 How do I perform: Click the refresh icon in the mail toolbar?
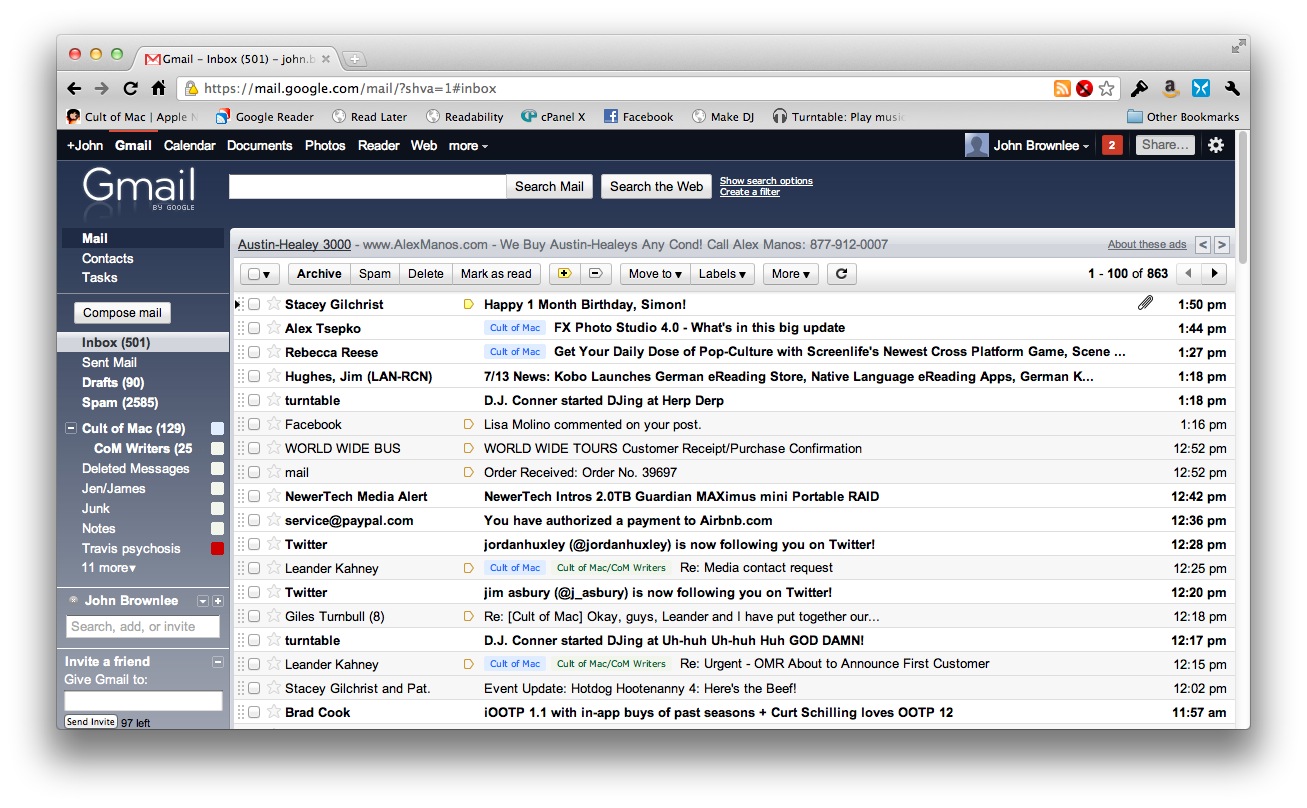pyautogui.click(x=841, y=274)
